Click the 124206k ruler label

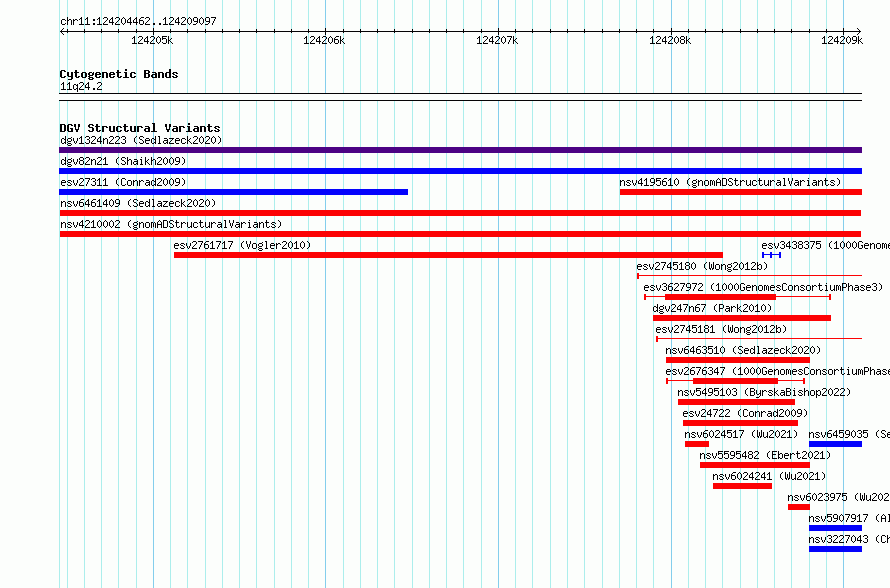(324, 40)
